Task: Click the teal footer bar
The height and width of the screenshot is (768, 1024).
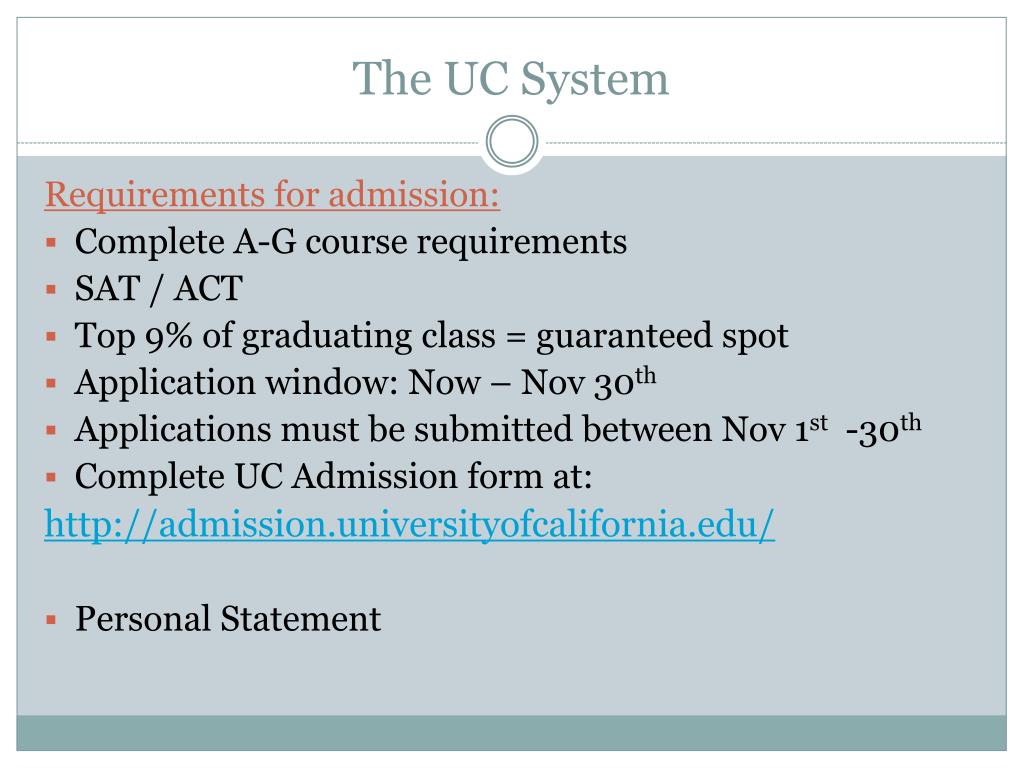Action: [x=511, y=733]
